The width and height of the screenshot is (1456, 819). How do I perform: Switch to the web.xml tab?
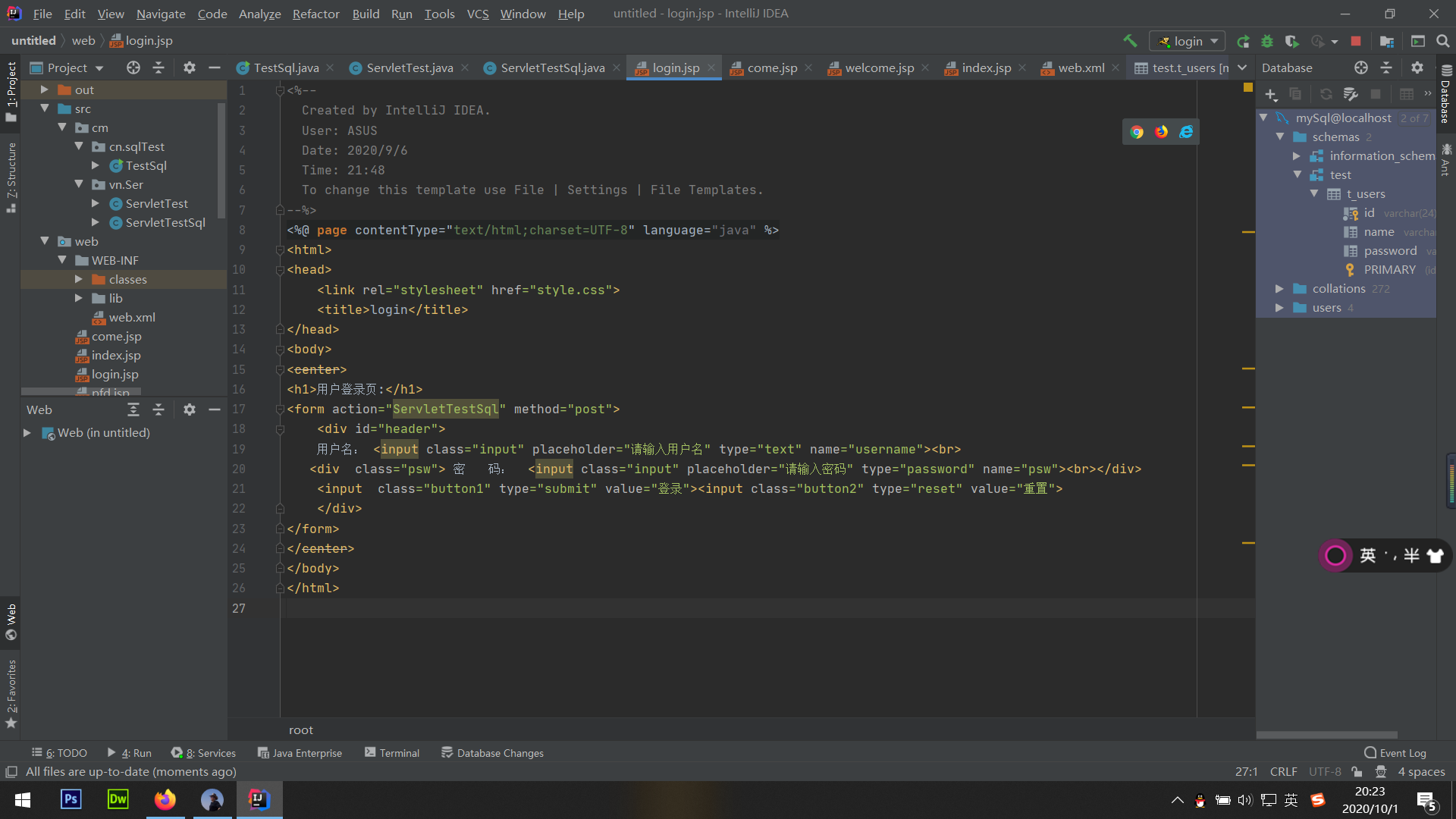point(1081,67)
